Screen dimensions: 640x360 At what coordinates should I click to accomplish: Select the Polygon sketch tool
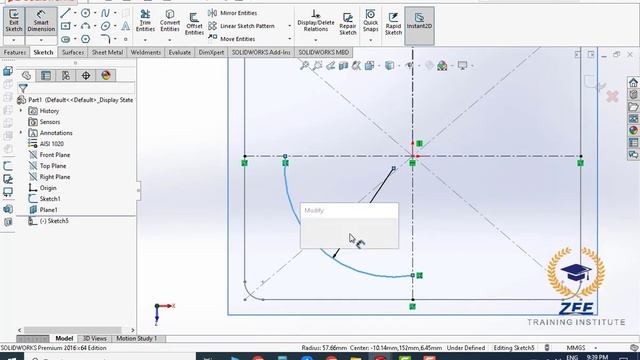pyautogui.click(x=85, y=39)
